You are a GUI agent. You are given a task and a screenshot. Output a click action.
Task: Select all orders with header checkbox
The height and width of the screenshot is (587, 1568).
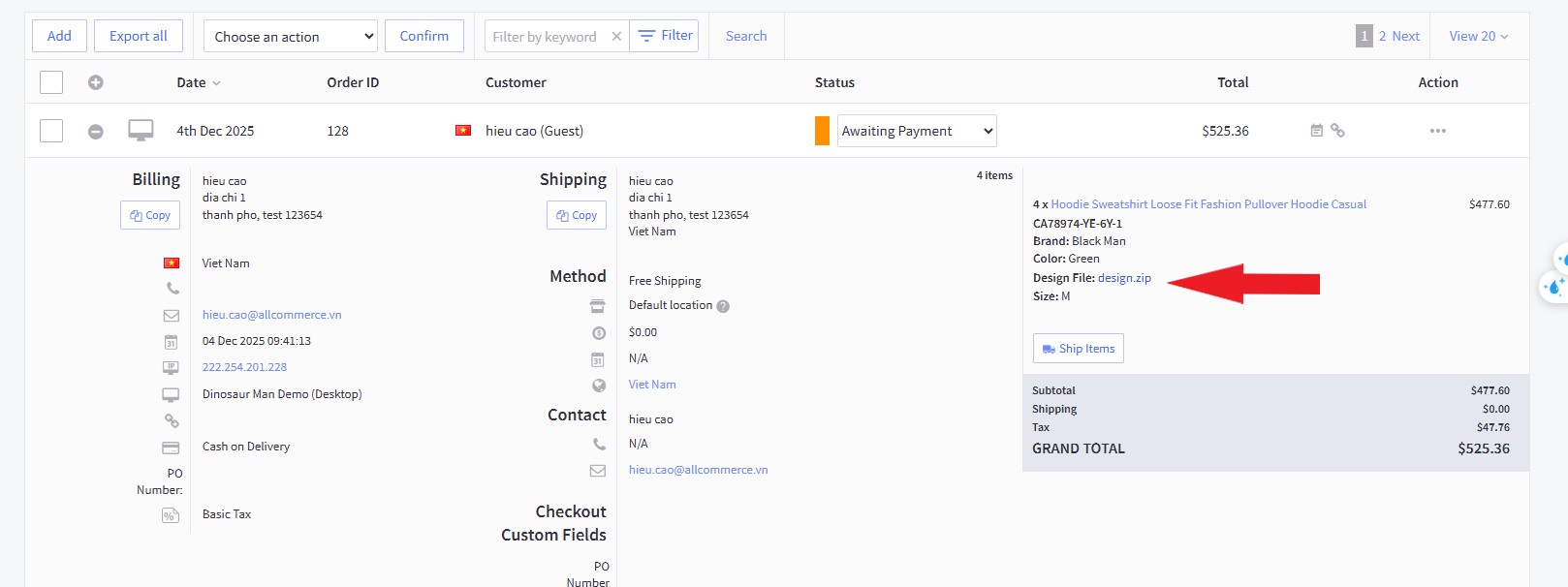[x=51, y=82]
